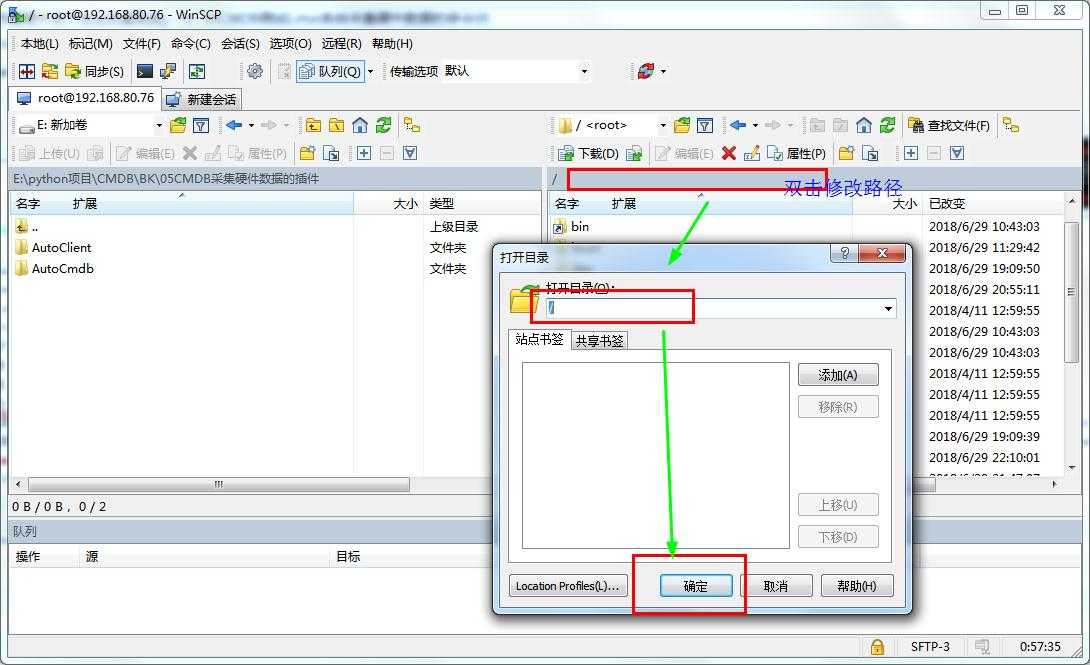The height and width of the screenshot is (665, 1090).
Task: Click remote panel select files plus icon
Action: click(x=911, y=153)
